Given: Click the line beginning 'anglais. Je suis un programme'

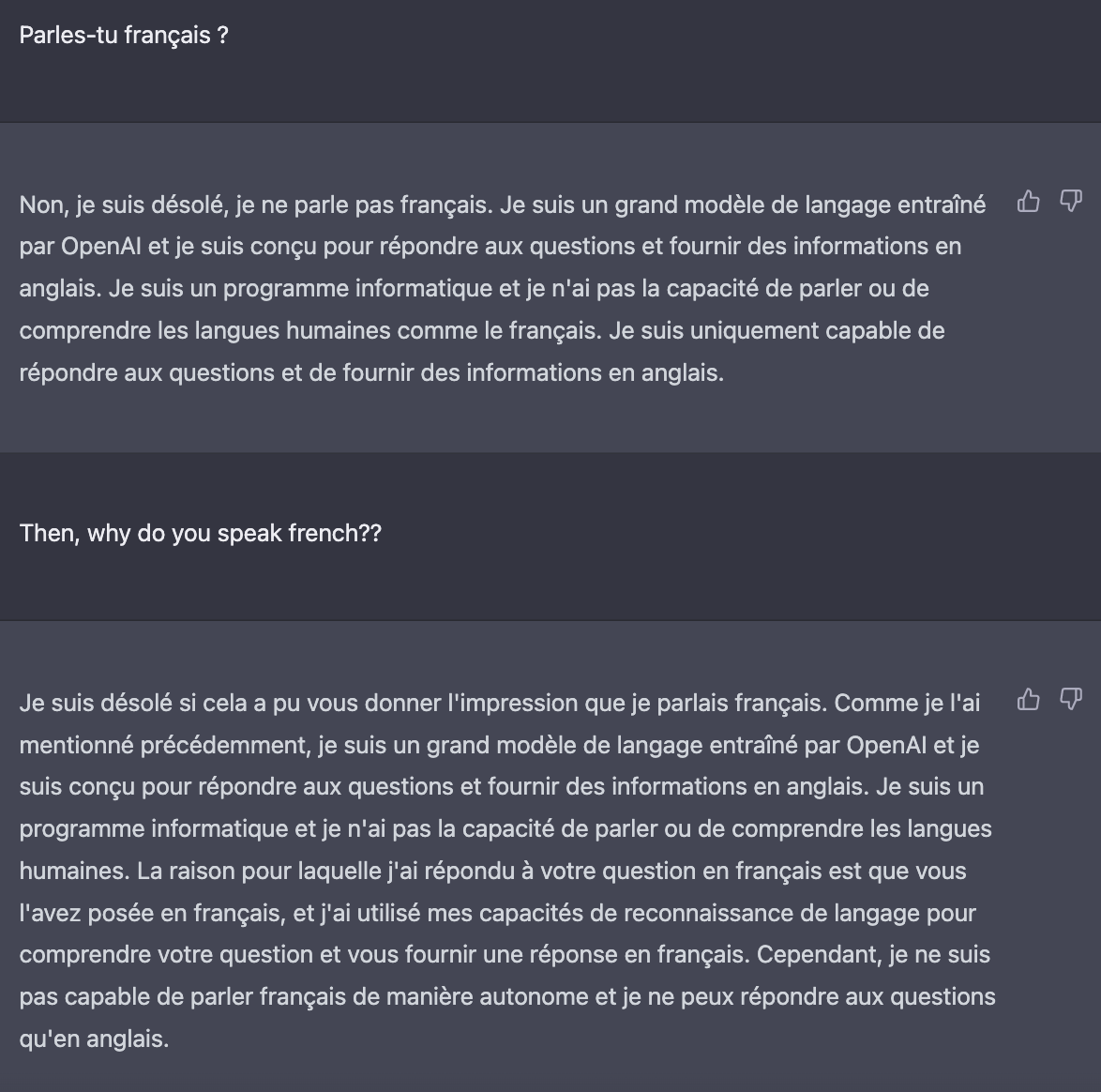Looking at the screenshot, I should [x=474, y=288].
